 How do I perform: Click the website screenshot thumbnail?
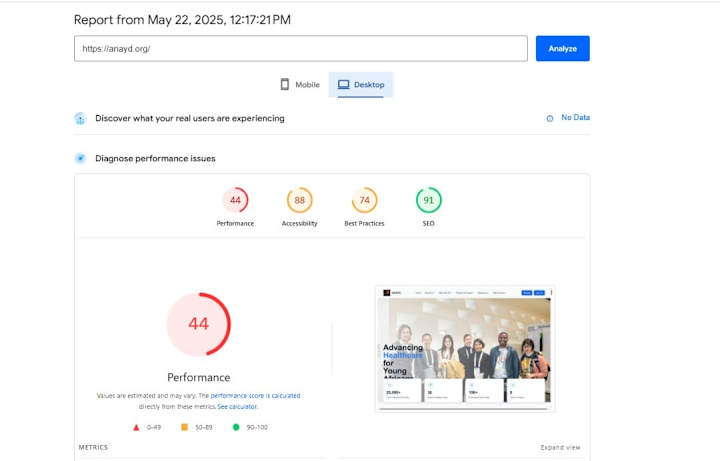(465, 349)
